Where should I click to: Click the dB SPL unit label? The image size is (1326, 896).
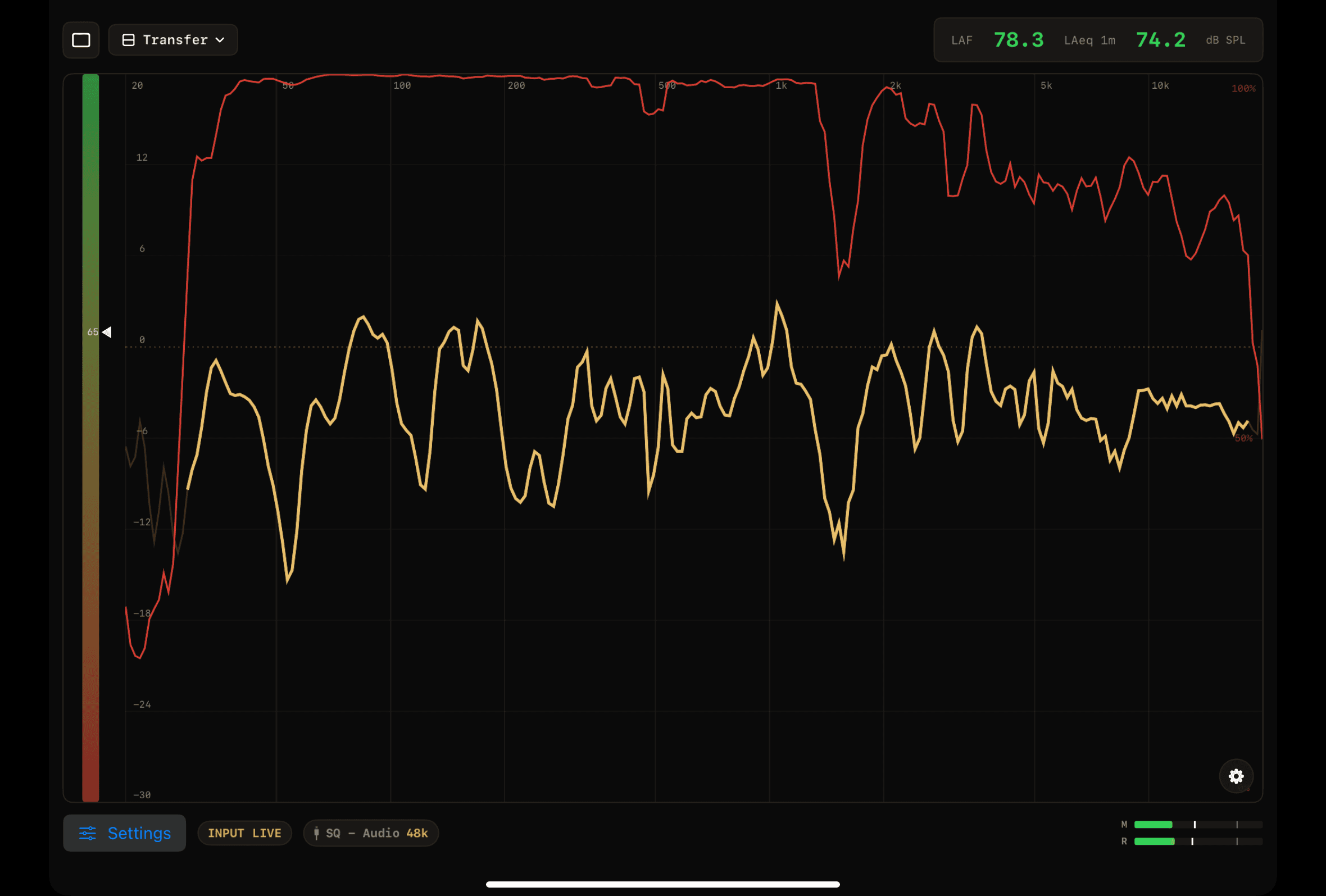(x=1225, y=40)
